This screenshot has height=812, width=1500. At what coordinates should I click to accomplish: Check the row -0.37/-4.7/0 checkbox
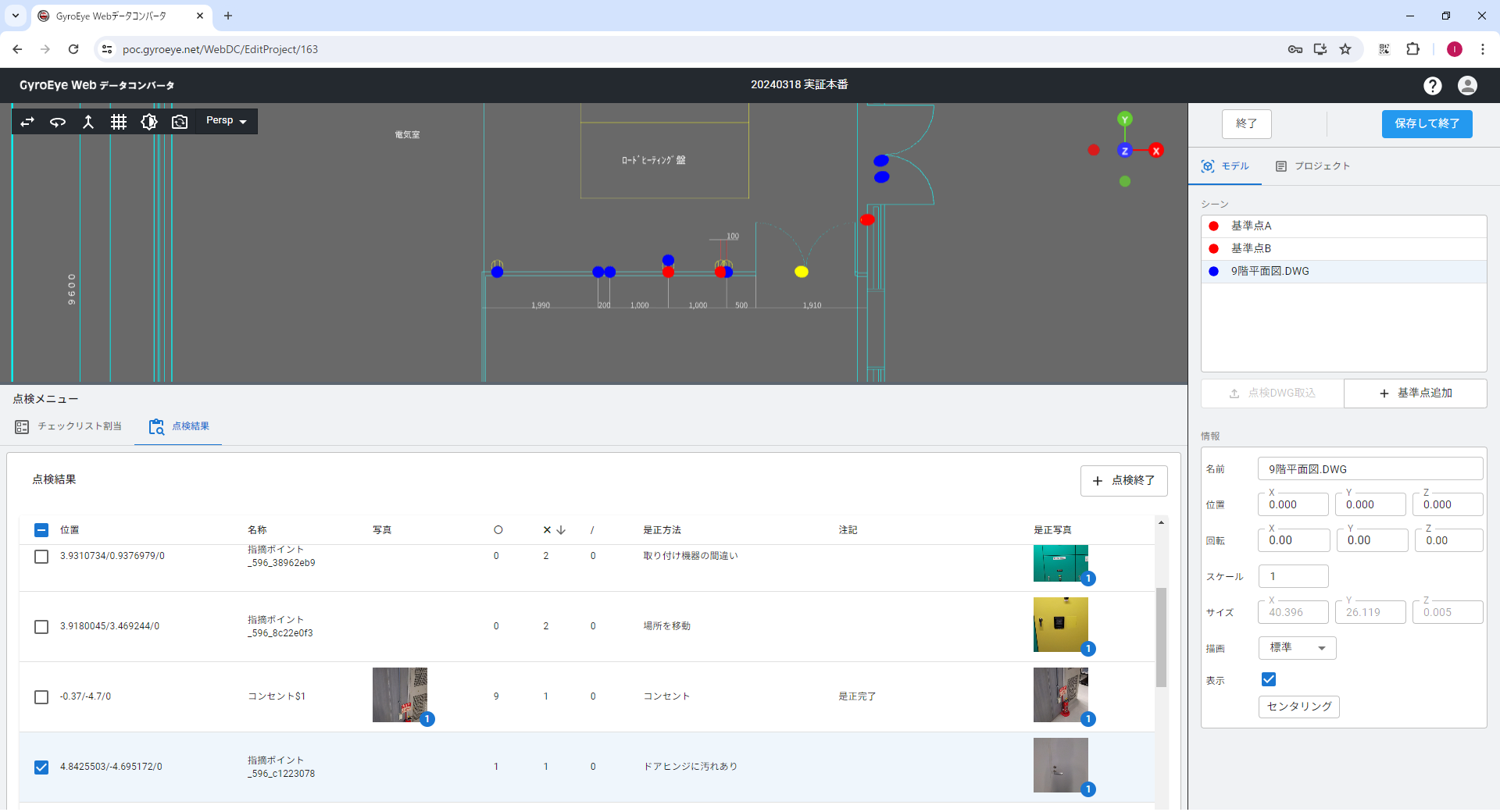[41, 697]
